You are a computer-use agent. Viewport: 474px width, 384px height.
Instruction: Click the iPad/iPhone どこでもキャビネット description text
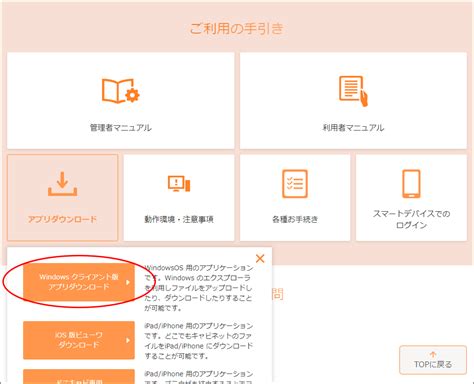pyautogui.click(x=199, y=341)
